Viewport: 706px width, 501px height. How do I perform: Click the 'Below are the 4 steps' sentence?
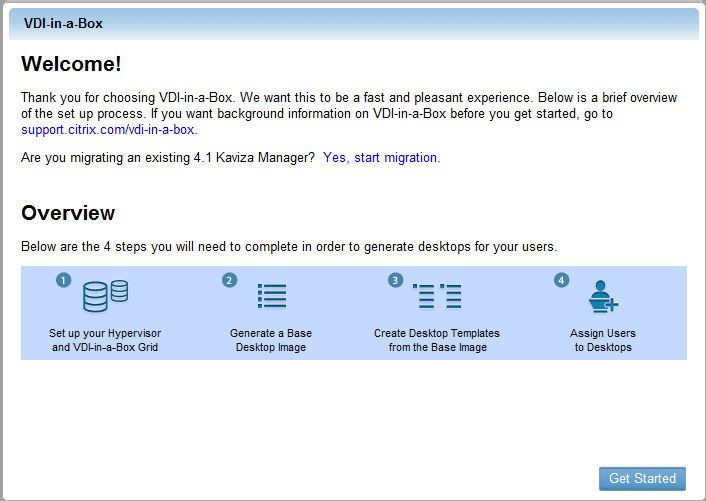[x=289, y=247]
